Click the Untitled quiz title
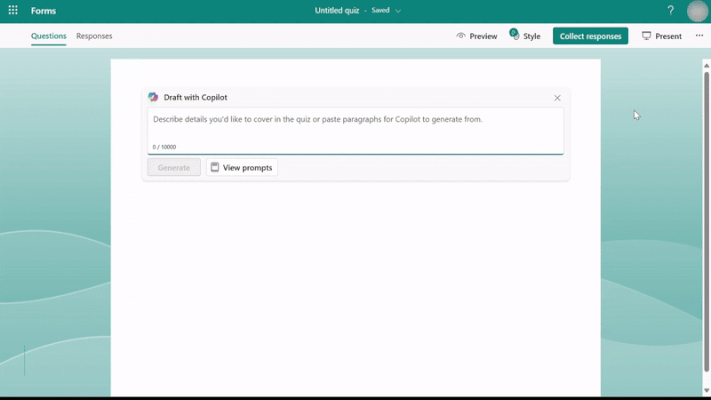711x400 pixels. pos(337,10)
